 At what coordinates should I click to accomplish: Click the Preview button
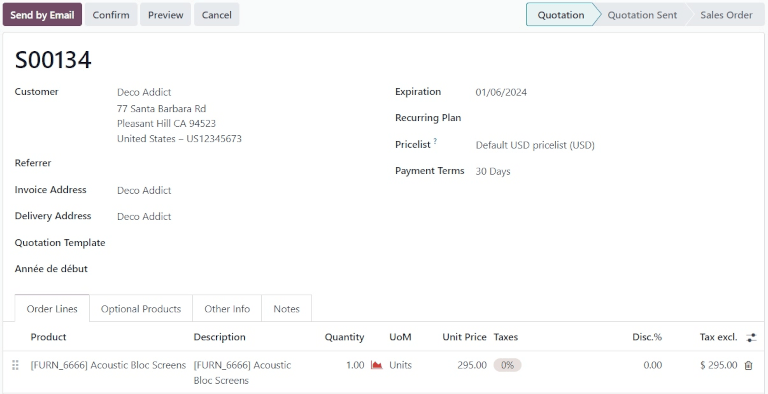166,15
